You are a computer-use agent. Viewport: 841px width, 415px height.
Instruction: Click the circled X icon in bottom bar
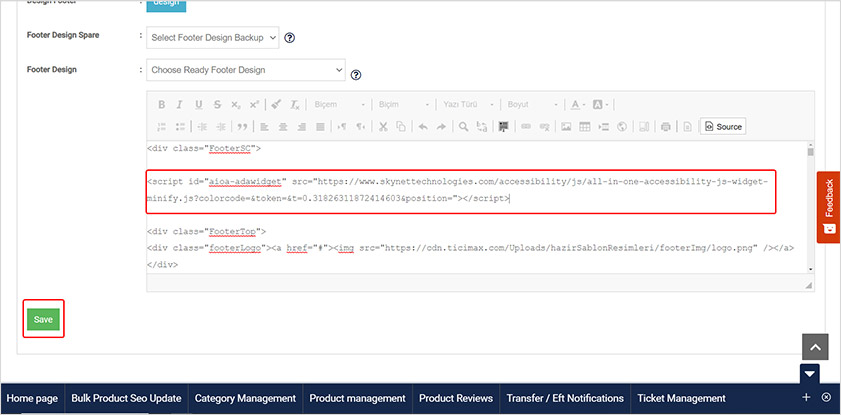pyautogui.click(x=827, y=397)
